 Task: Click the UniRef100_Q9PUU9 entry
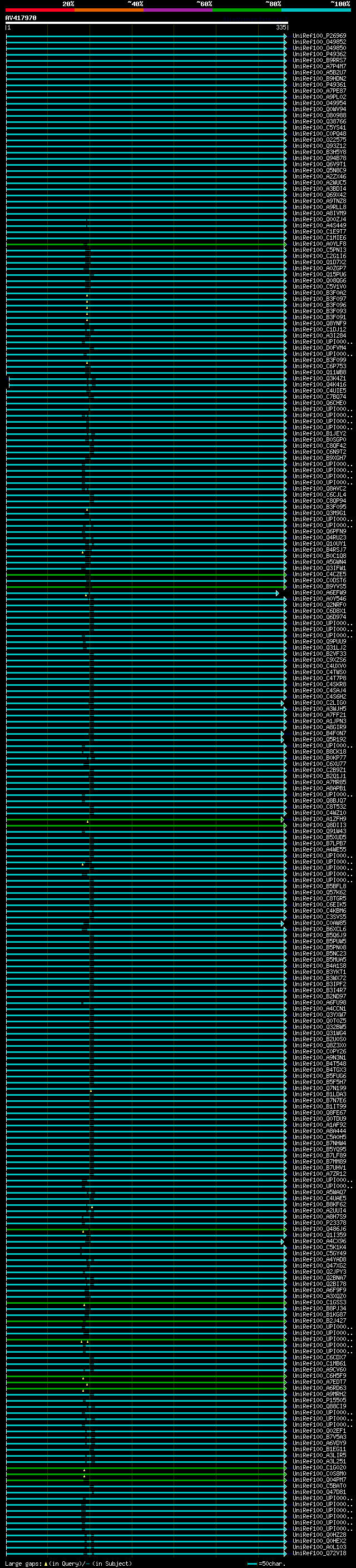(x=319, y=642)
